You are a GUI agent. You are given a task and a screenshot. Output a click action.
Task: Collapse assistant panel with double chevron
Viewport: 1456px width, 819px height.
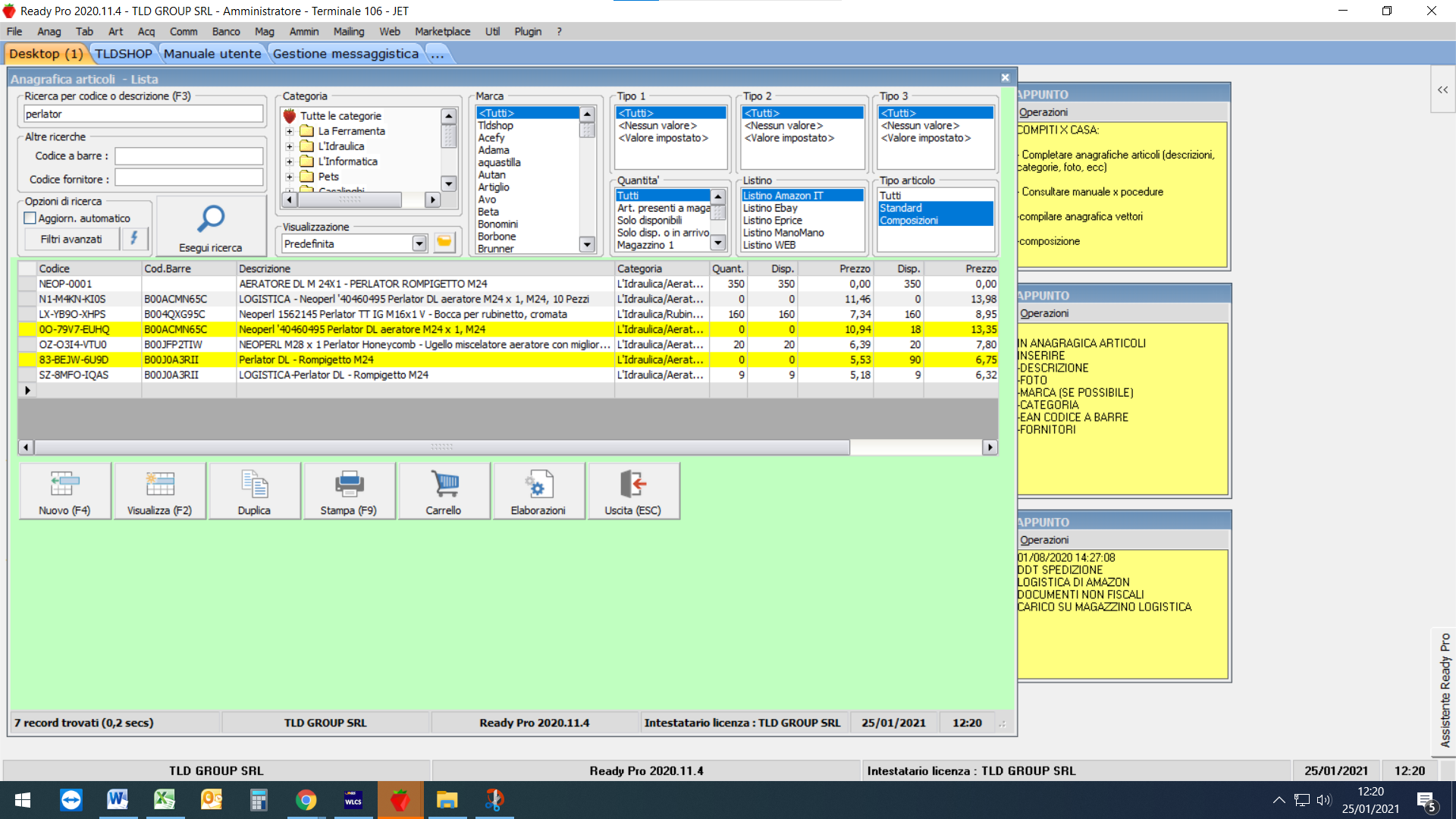pos(1442,89)
